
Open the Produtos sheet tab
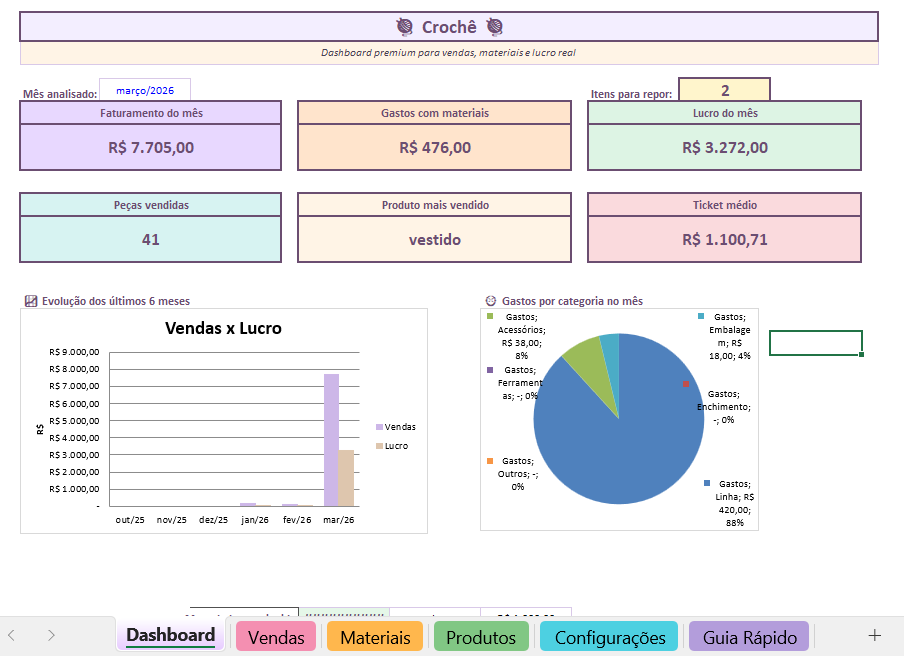(481, 637)
